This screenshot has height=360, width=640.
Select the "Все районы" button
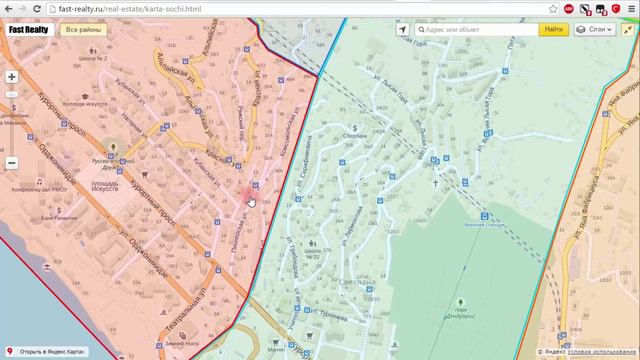click(x=83, y=29)
